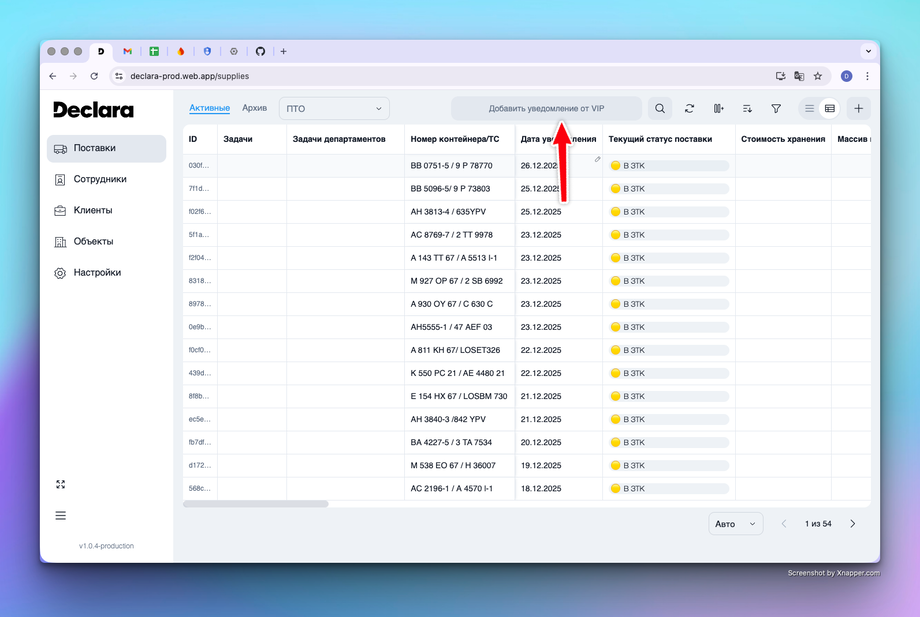
Task: Click the horizontal table scrollbar
Action: click(x=256, y=504)
